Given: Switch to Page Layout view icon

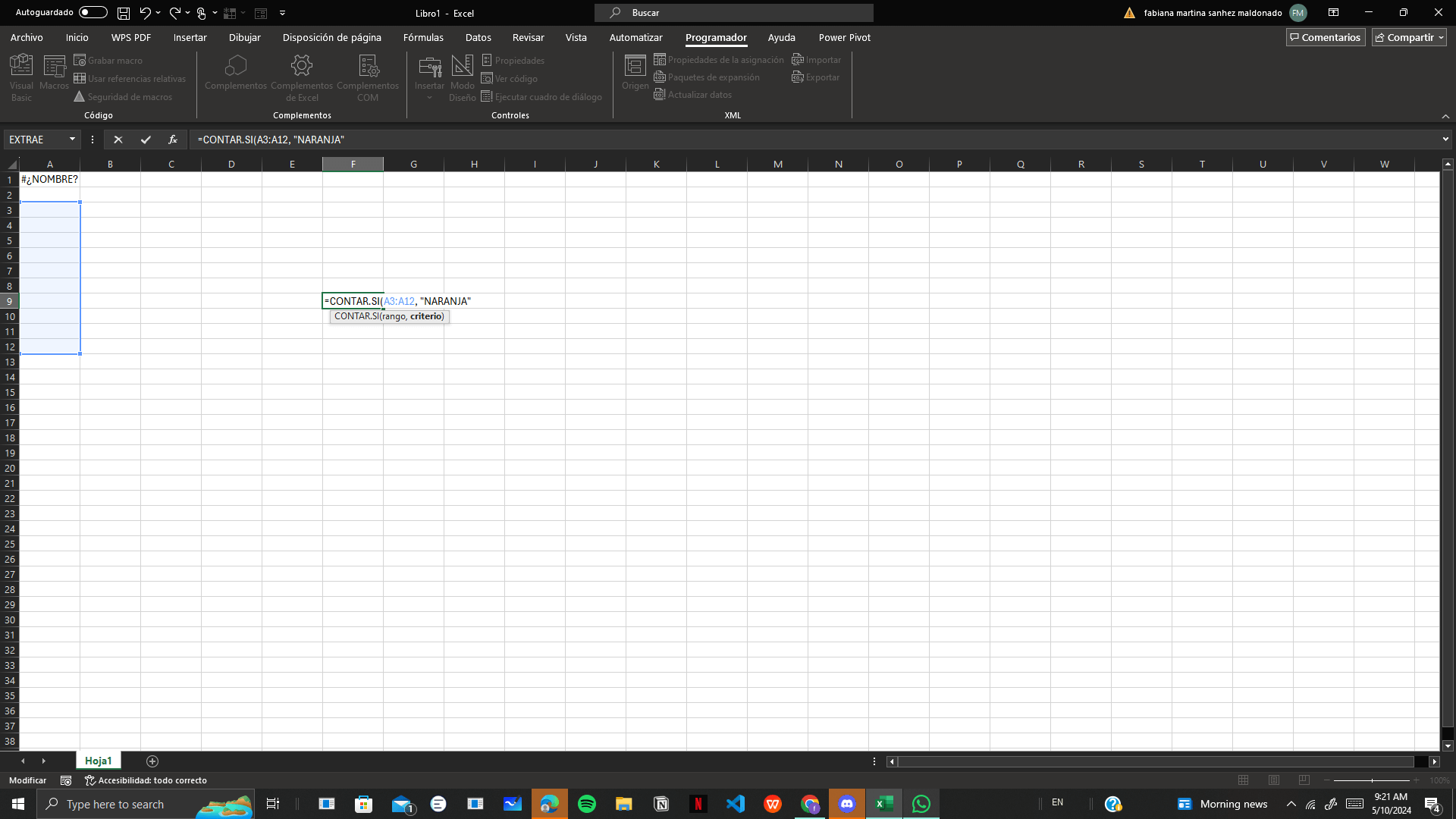Looking at the screenshot, I should click(1274, 780).
